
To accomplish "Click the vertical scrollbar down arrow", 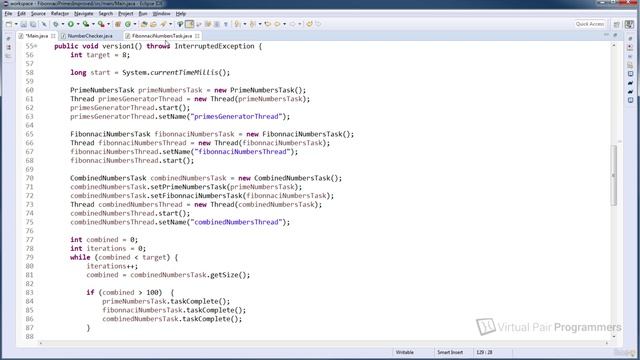I will point(613,337).
